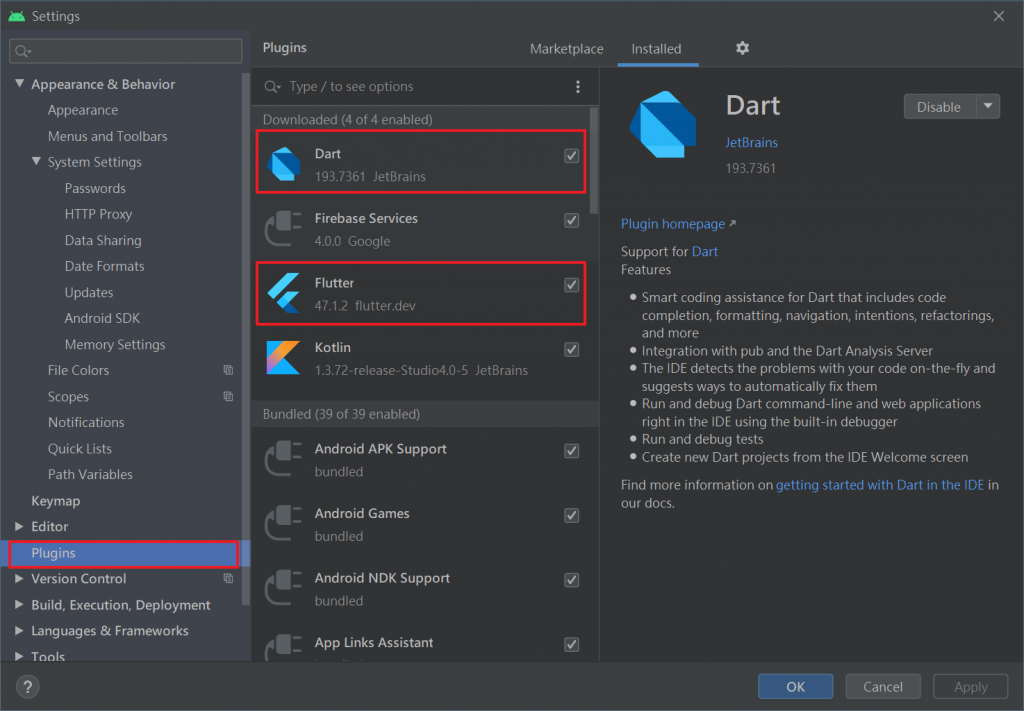Open the plugins gear settings menu
This screenshot has width=1024, height=711.
tap(743, 48)
